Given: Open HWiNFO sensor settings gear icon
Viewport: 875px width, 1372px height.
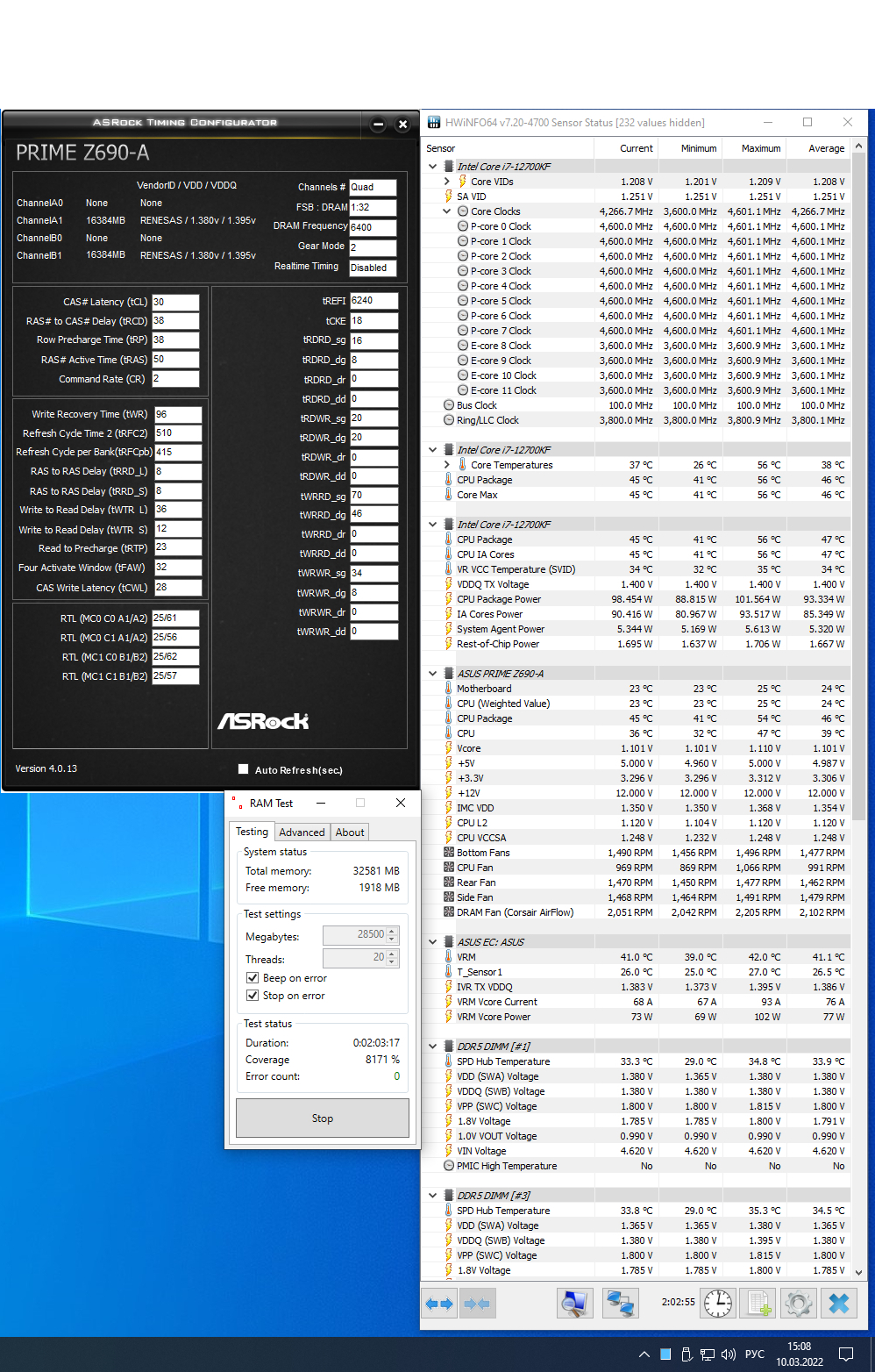Looking at the screenshot, I should (x=799, y=1304).
